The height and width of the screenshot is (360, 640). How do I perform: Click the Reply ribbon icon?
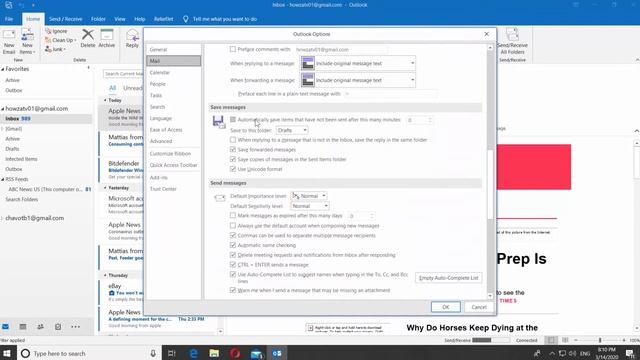tap(132, 35)
